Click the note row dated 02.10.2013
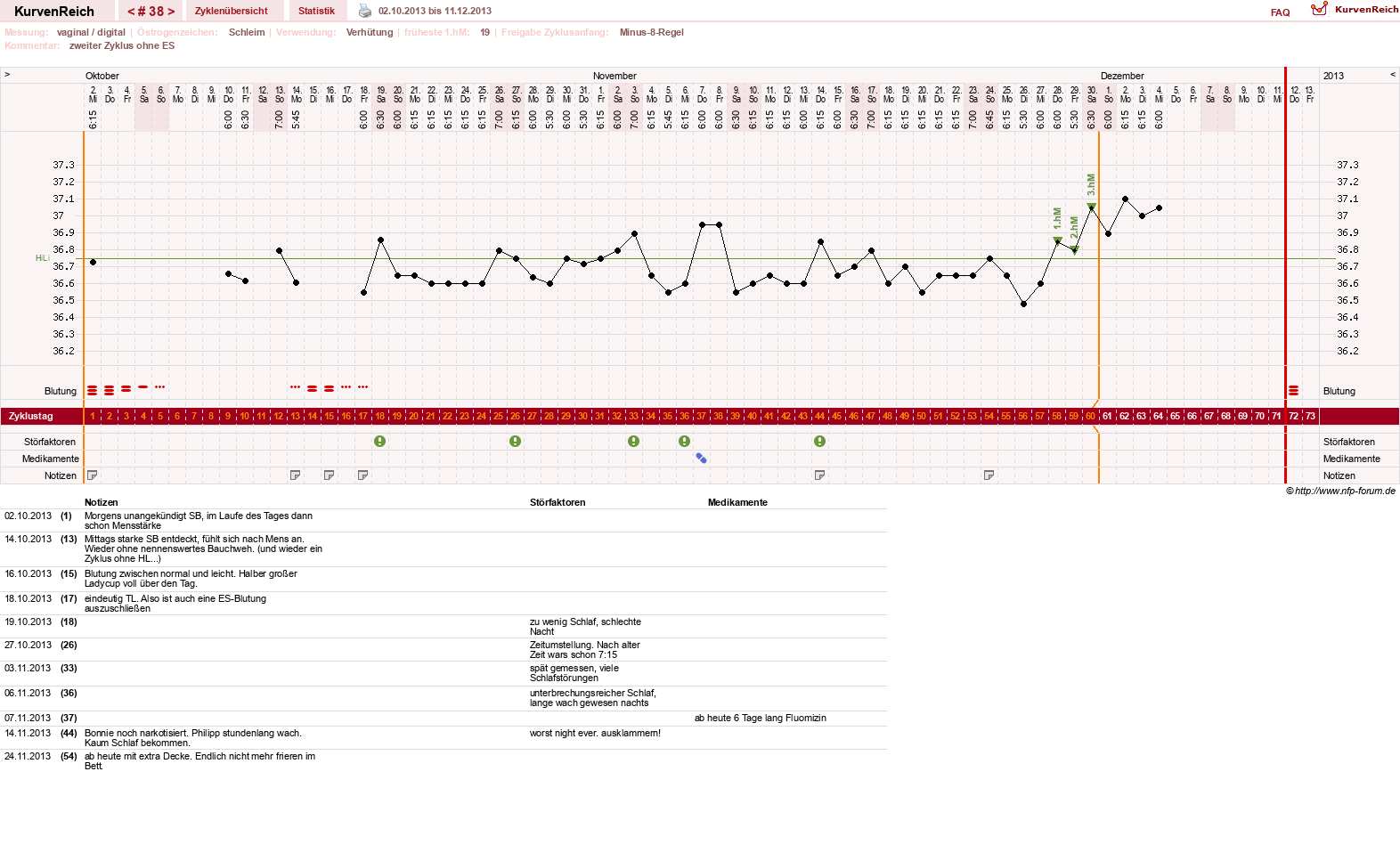 [444, 521]
